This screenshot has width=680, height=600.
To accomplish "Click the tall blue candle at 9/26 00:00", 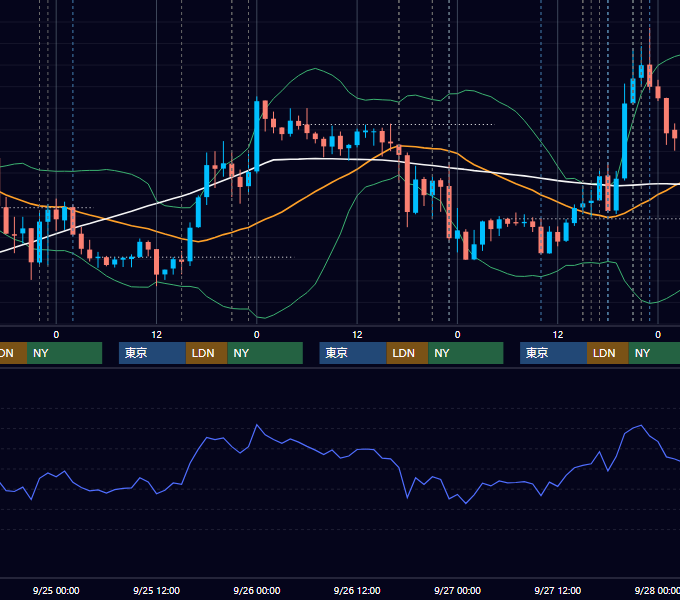I will [257, 136].
